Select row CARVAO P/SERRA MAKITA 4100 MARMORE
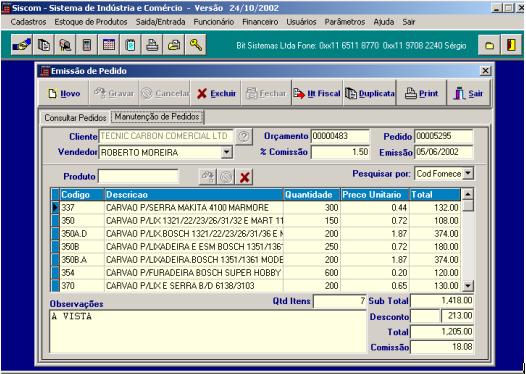Viewport: 526px width, 374px height. 256,208
